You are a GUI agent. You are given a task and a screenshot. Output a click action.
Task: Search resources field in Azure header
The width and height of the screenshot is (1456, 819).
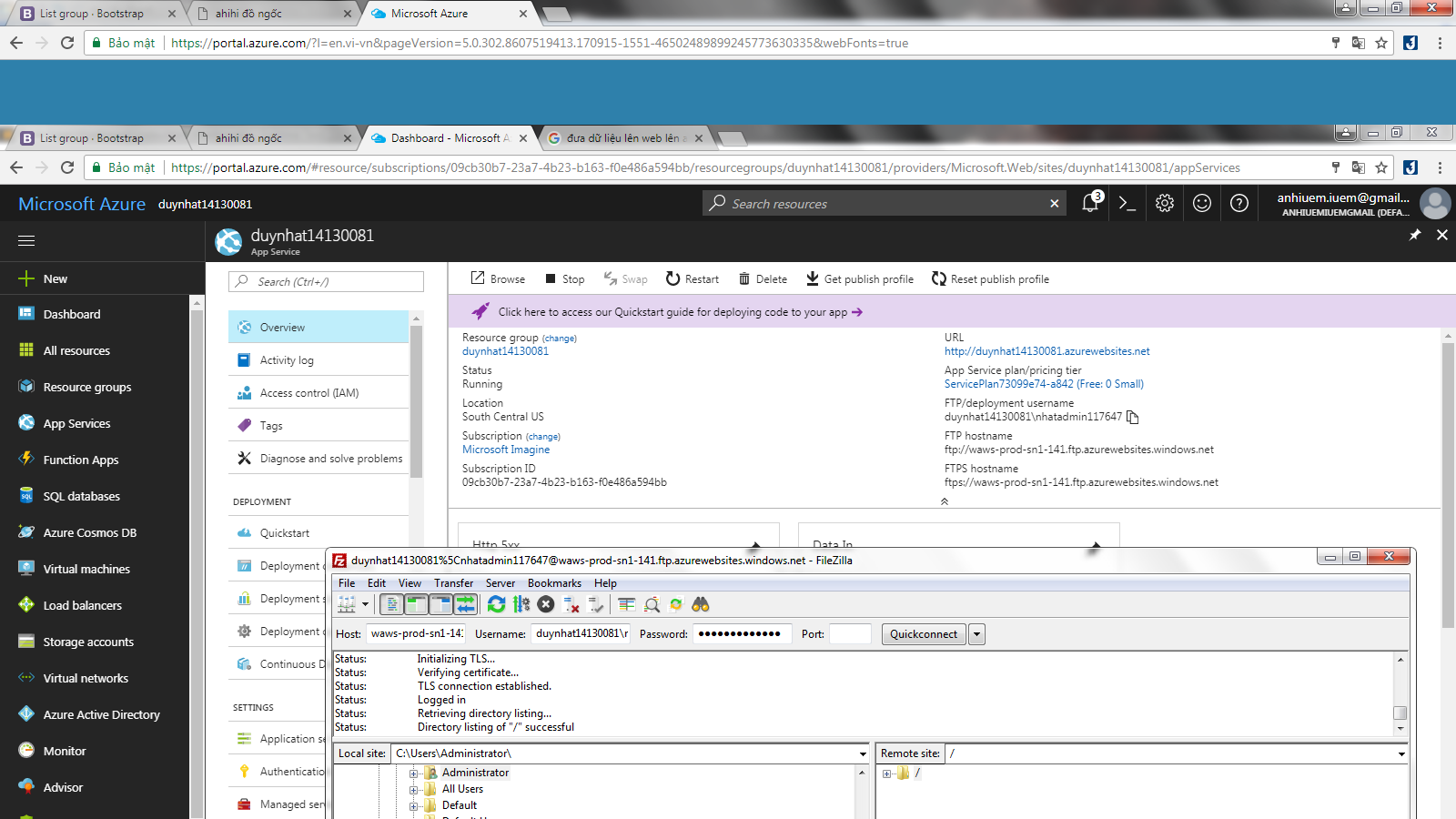pos(884,203)
